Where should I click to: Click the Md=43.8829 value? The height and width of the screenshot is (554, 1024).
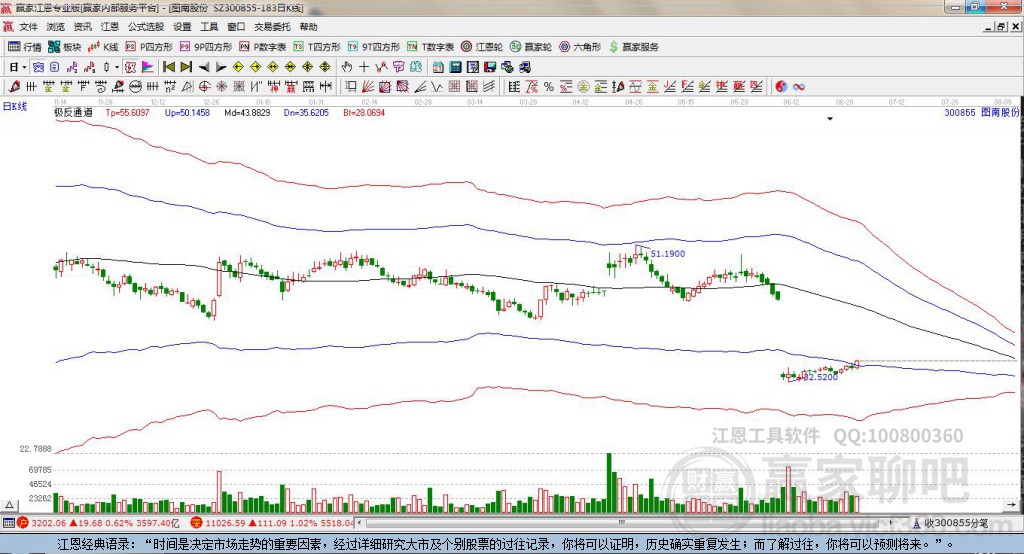[247, 112]
